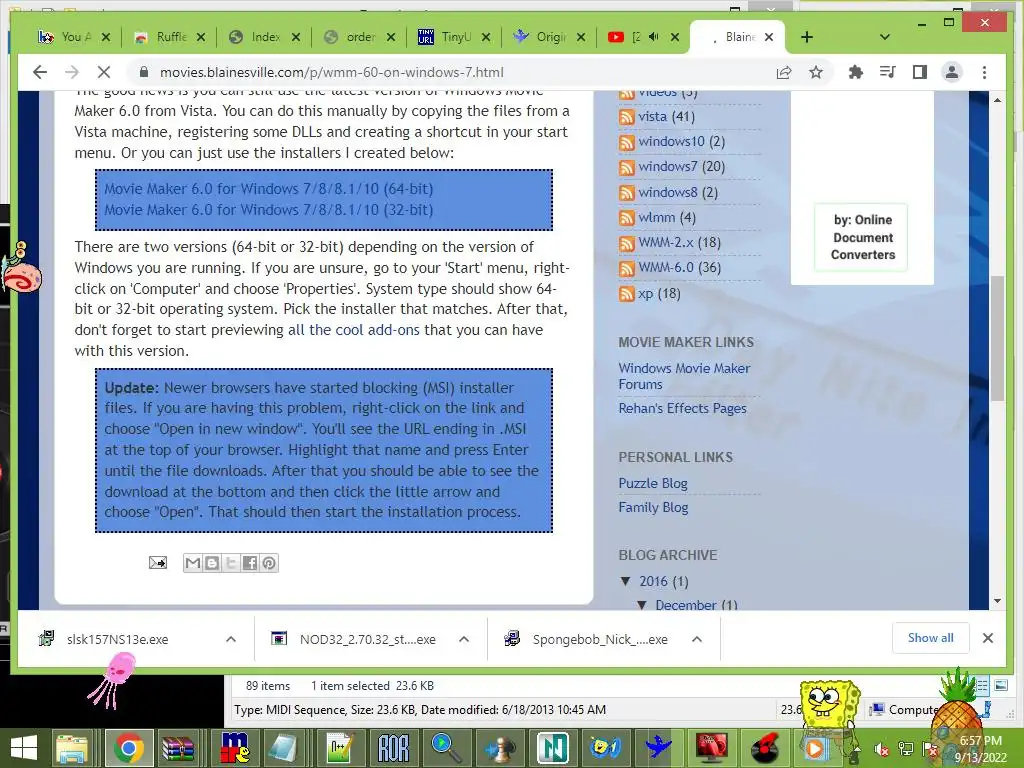Open Chrome extensions puzzle icon
The image size is (1024, 768).
pyautogui.click(x=856, y=72)
